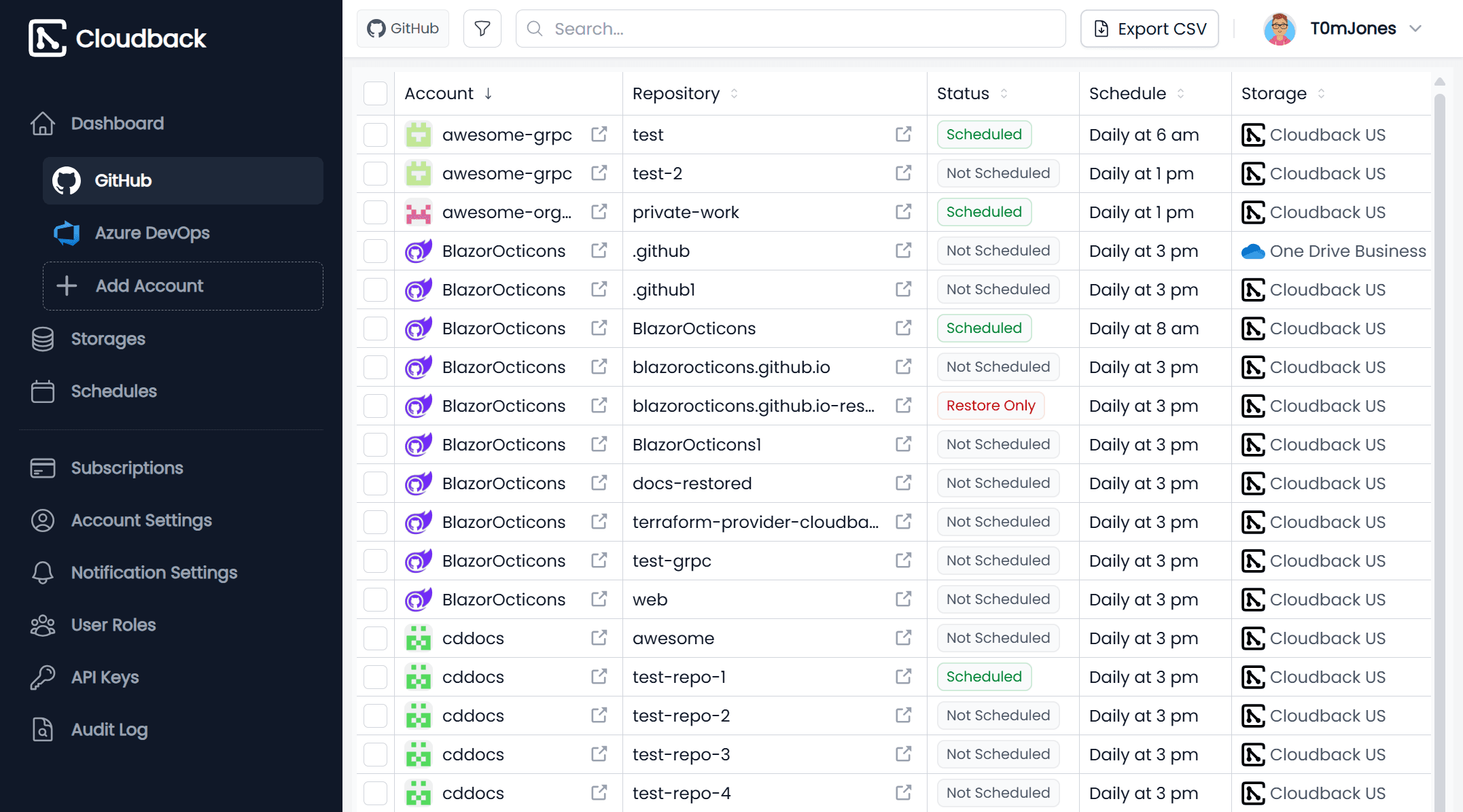
Task: Expand the T0mJones user menu chevron
Action: (1415, 29)
